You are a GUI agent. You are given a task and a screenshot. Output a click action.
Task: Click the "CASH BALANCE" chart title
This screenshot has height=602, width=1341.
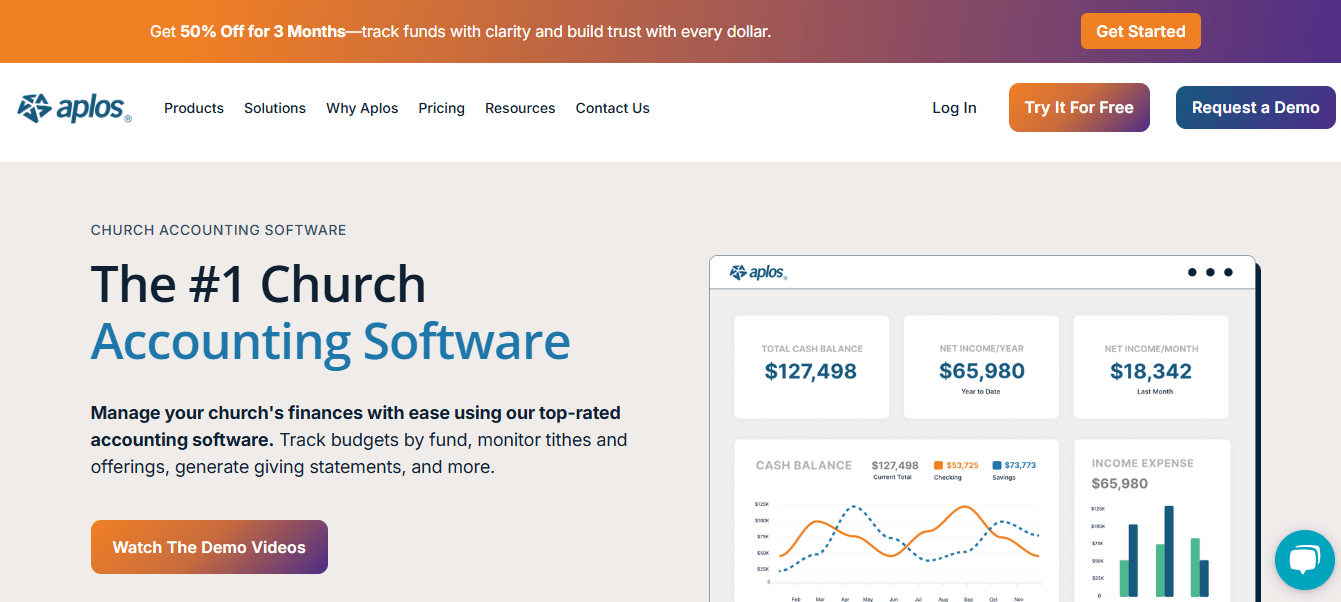(804, 465)
